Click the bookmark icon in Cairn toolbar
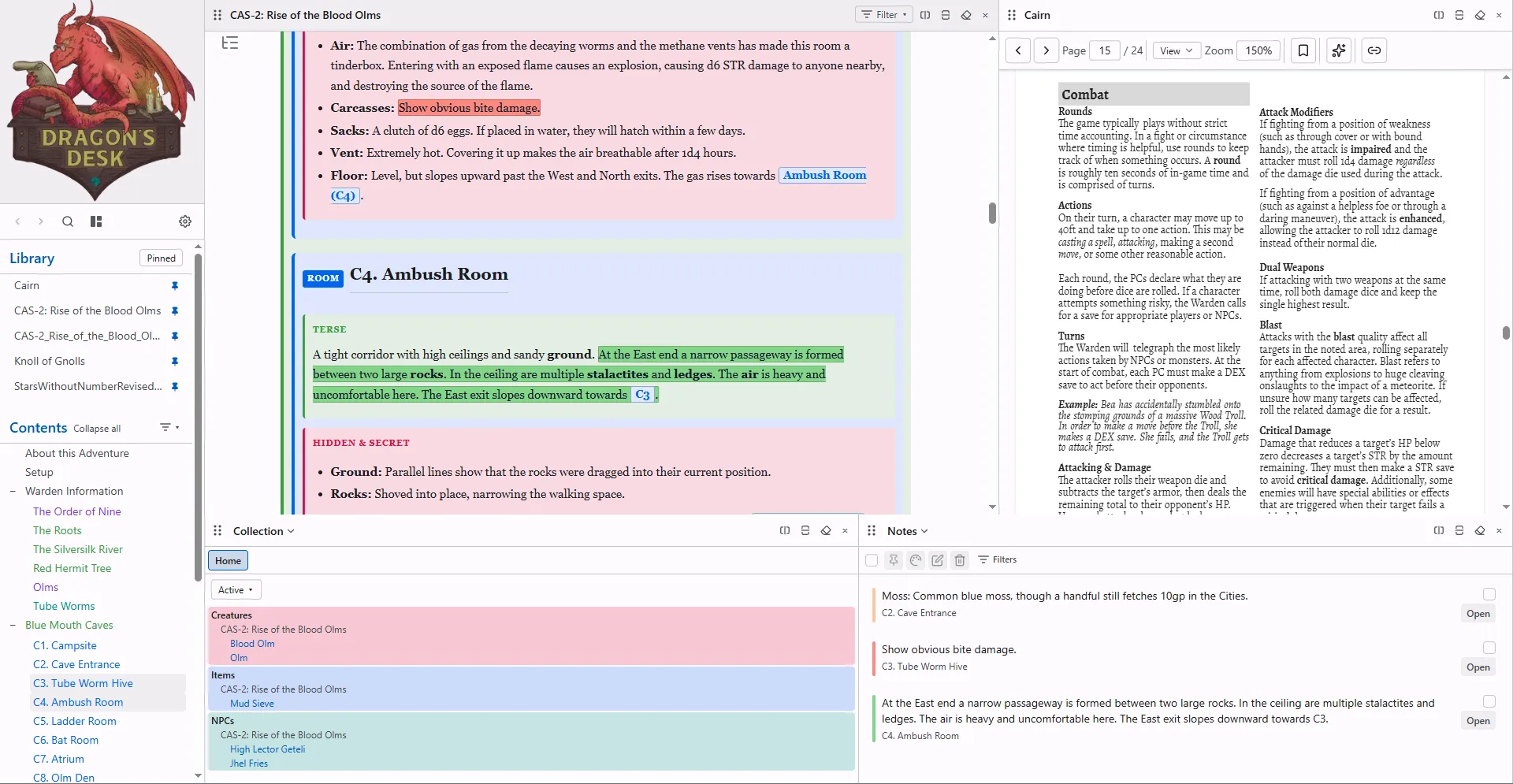This screenshot has height=784, width=1513. pos(1303,50)
